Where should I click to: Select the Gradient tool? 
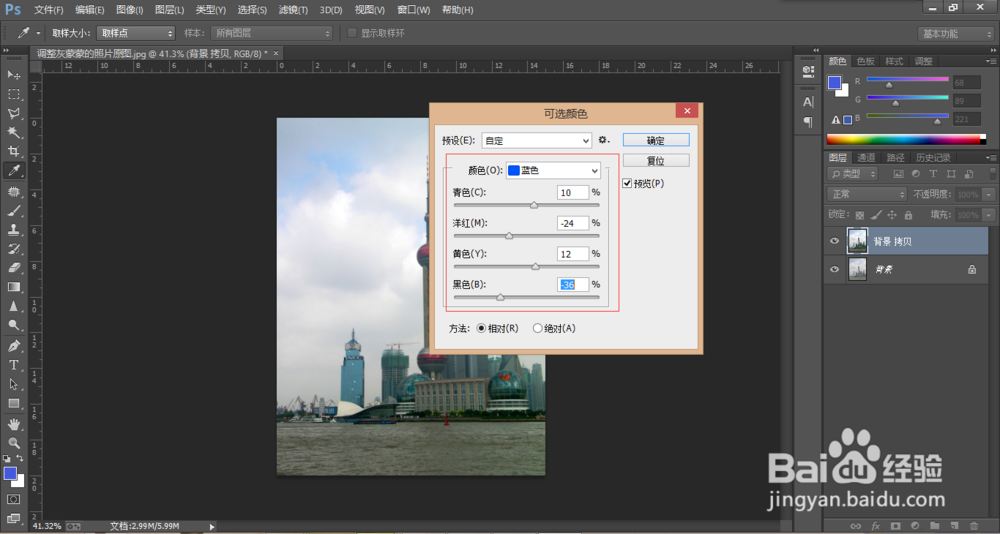(x=13, y=287)
